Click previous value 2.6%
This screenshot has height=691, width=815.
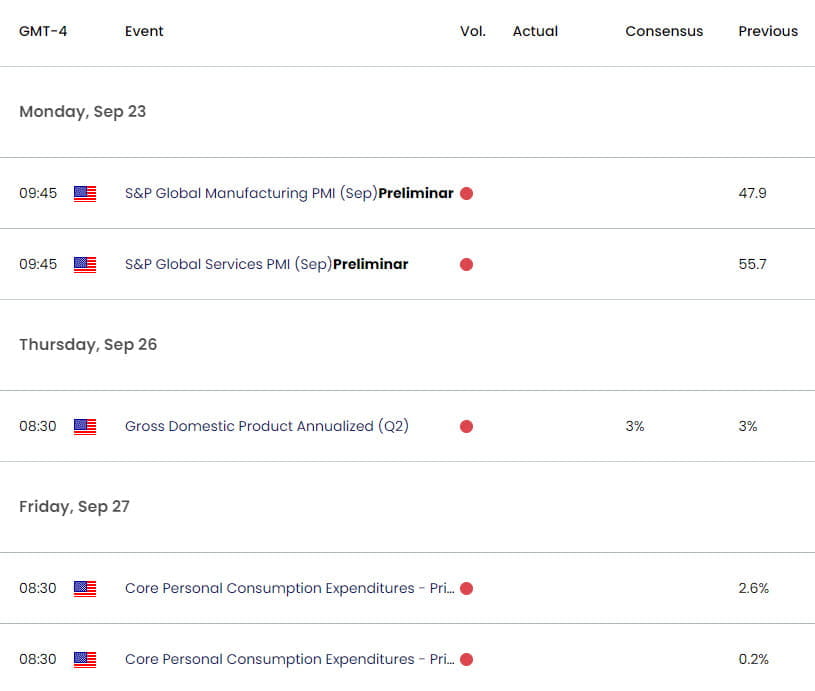[x=754, y=588]
